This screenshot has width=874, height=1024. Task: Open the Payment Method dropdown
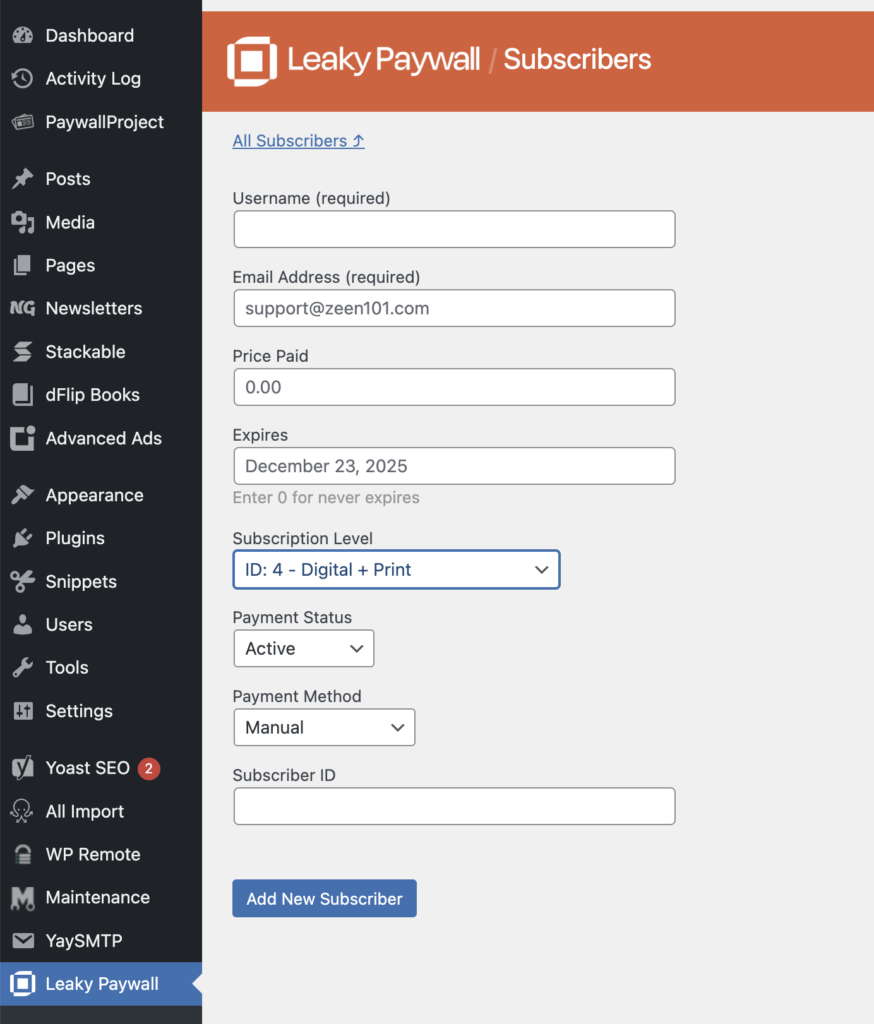(x=323, y=728)
